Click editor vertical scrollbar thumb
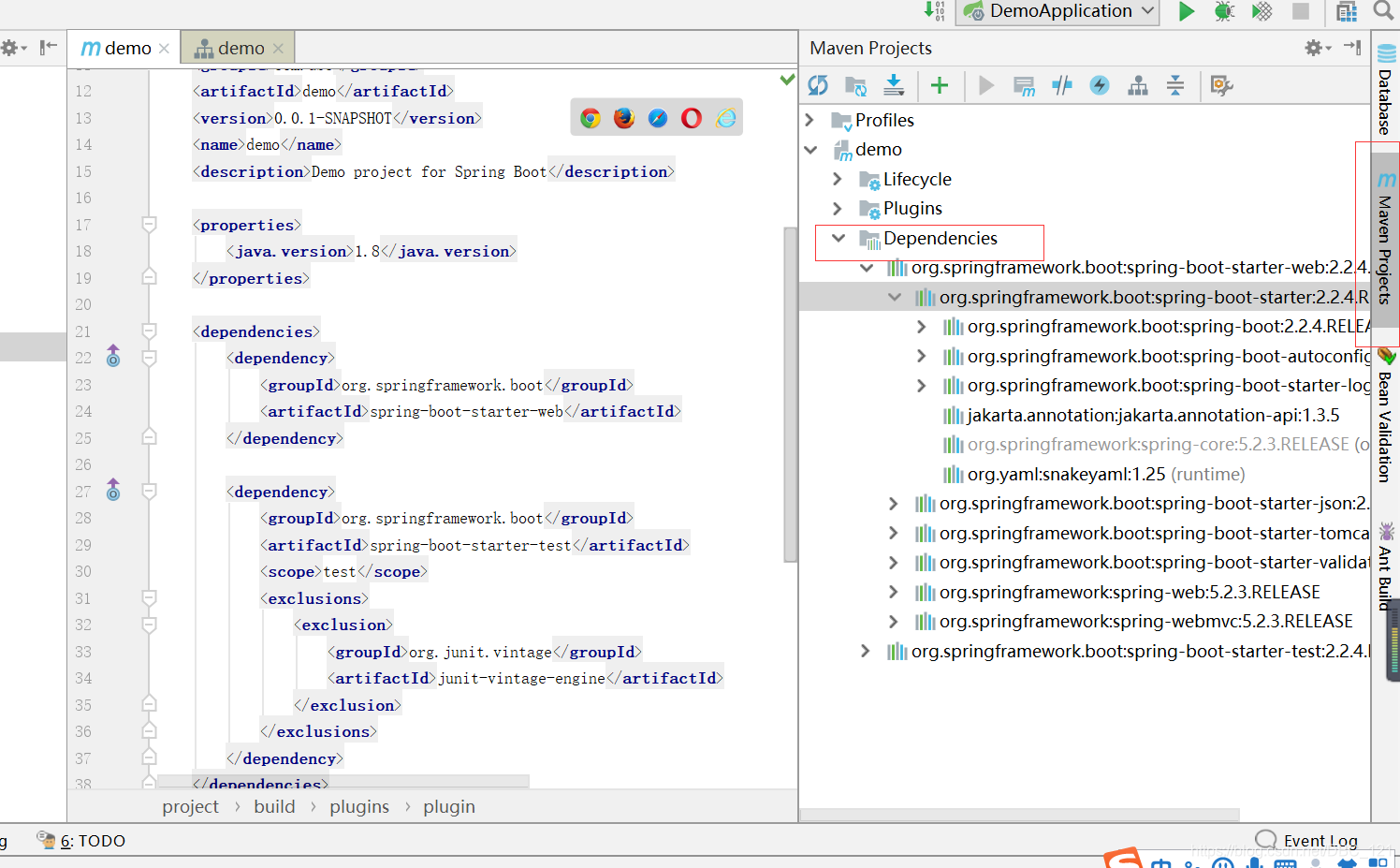The width and height of the screenshot is (1400, 868). 791,393
